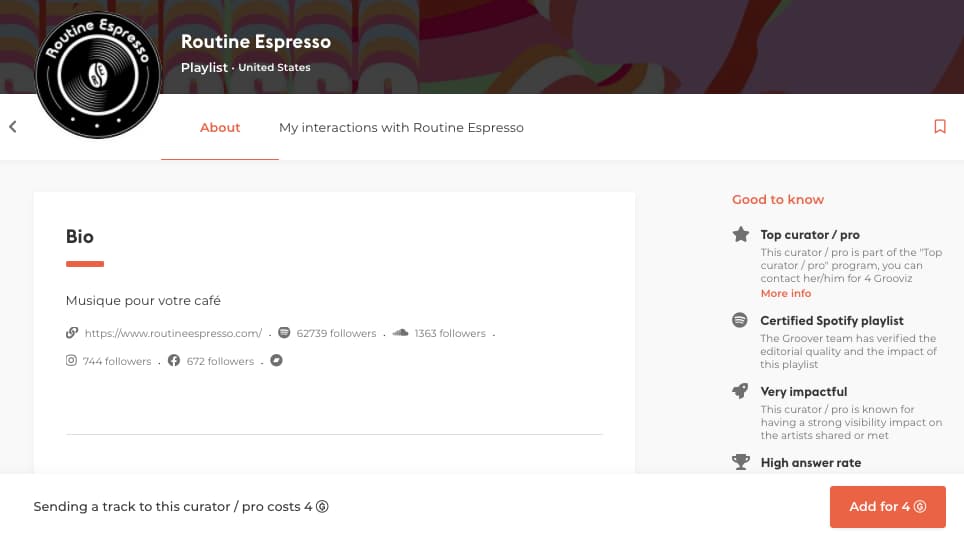This screenshot has width=964, height=536.
Task: Click the star icon for Top curator
Action: 741,234
